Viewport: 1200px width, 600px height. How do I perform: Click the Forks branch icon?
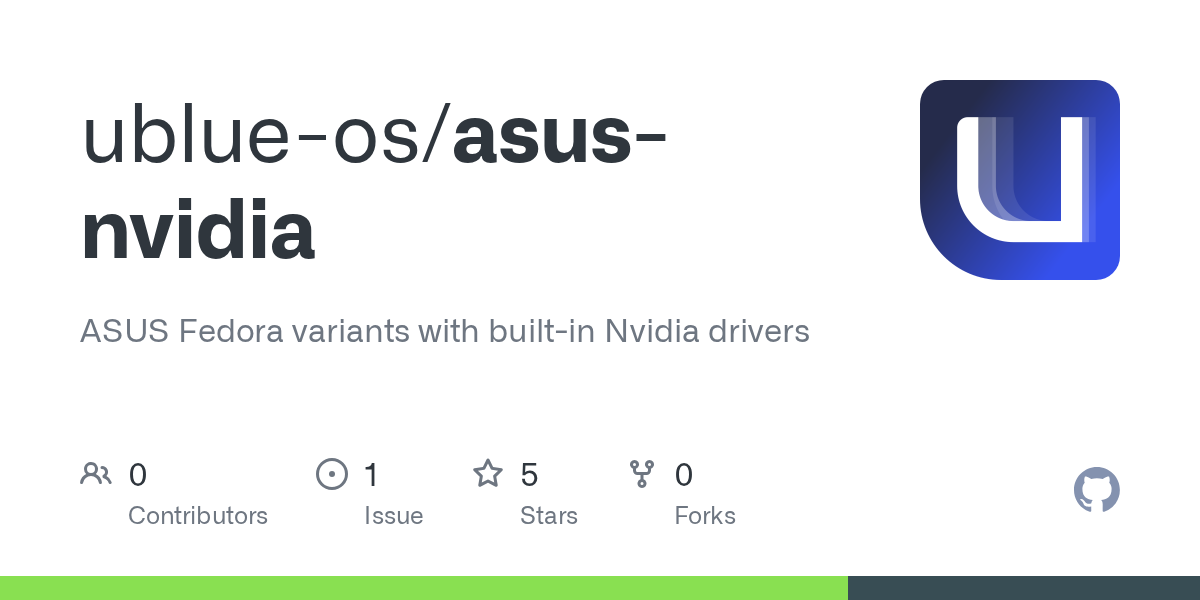pyautogui.click(x=642, y=474)
